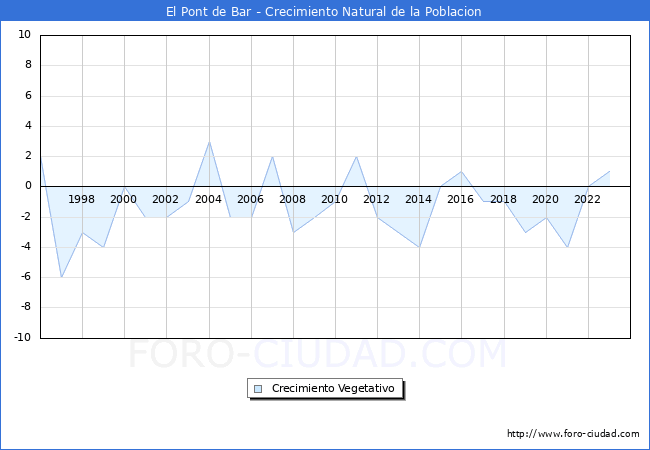Click the data point dip above 2014

coord(419,247)
